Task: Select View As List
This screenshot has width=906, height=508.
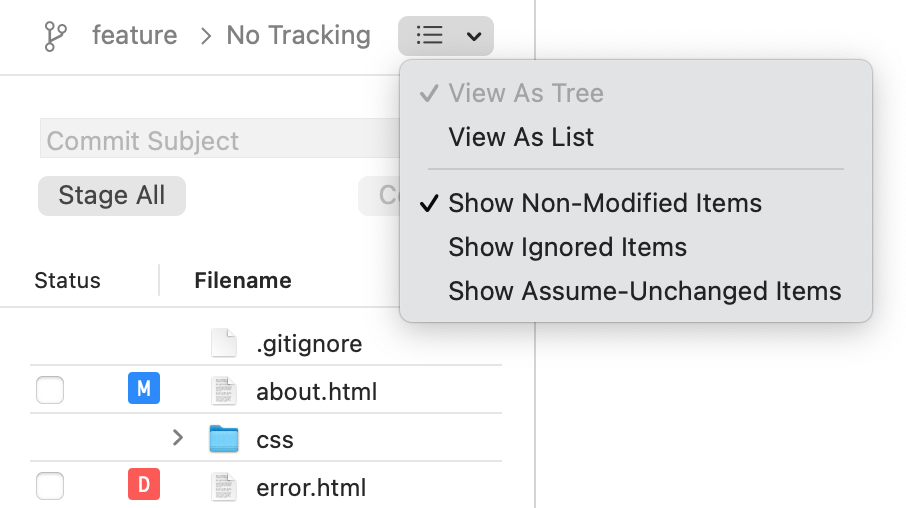Action: pos(521,137)
